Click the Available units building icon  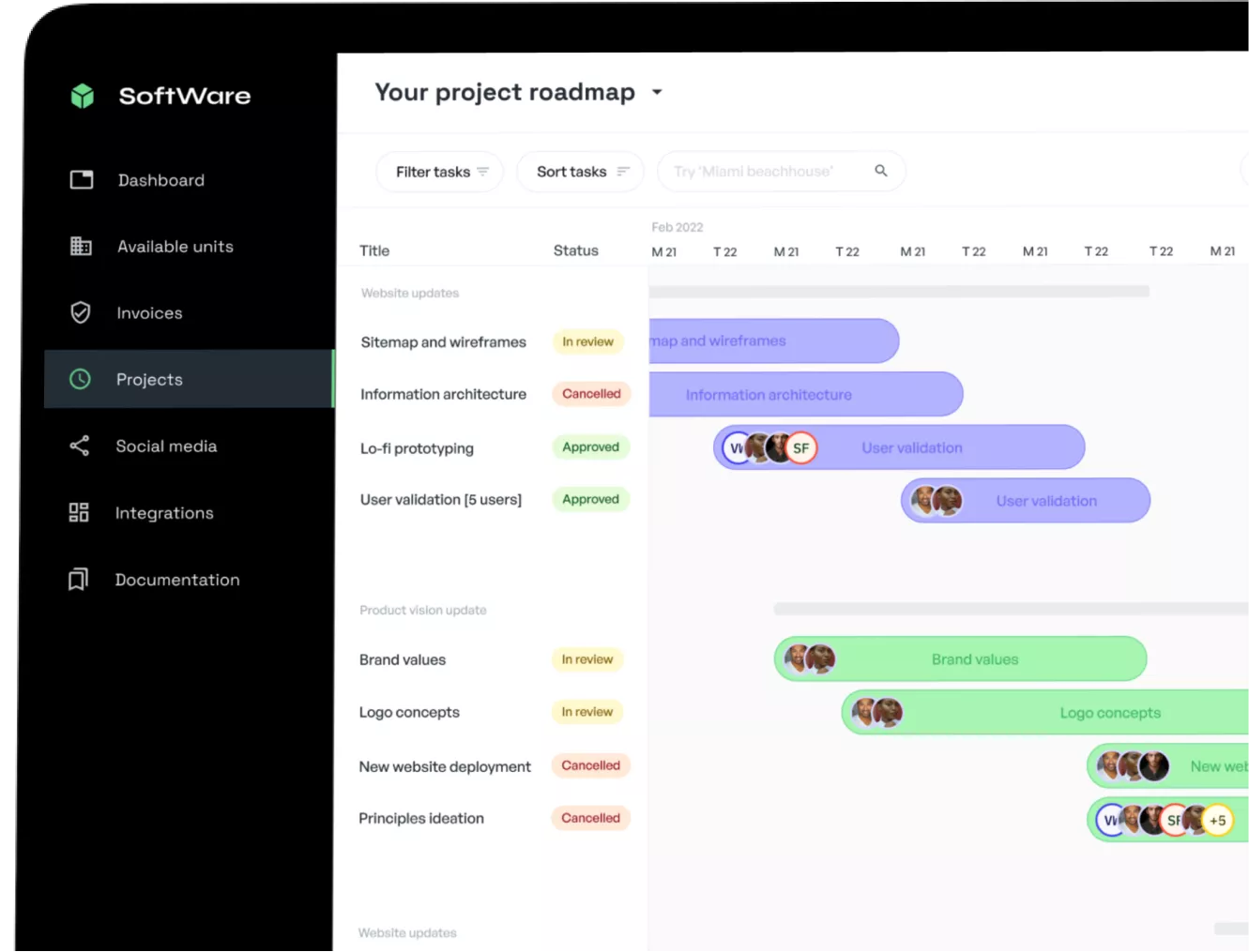(82, 246)
